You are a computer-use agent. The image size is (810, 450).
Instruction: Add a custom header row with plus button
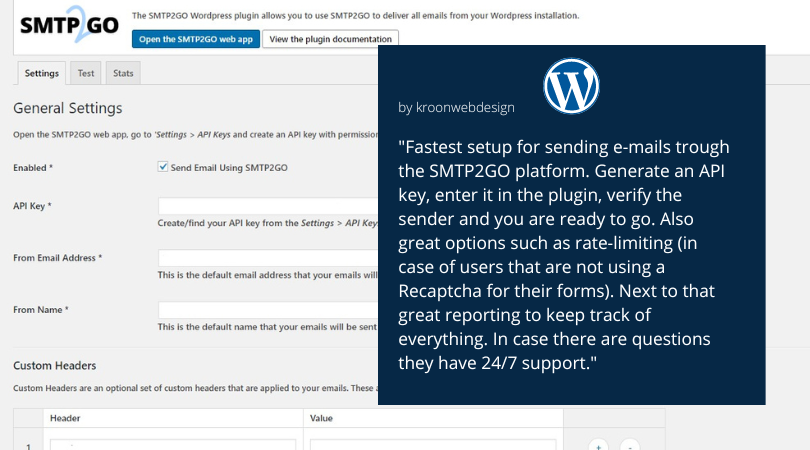(x=598, y=445)
